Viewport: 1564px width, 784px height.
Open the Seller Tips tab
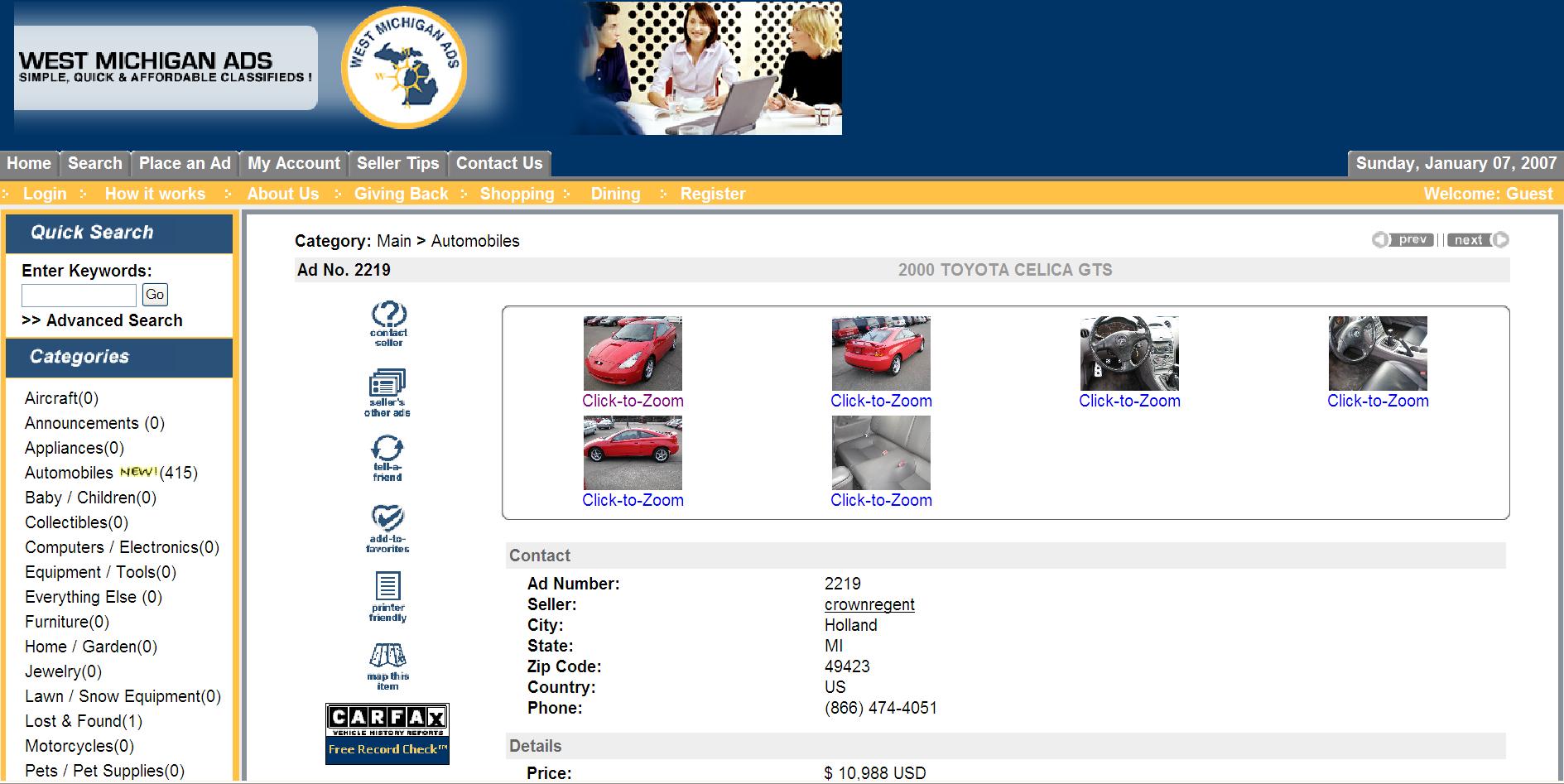(398, 163)
